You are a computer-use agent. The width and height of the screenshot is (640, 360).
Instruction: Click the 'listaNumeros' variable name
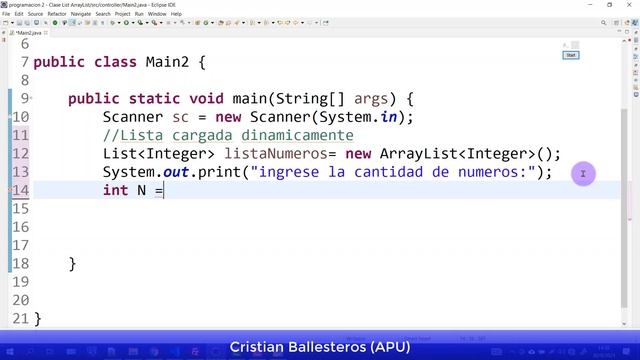pyautogui.click(x=276, y=154)
